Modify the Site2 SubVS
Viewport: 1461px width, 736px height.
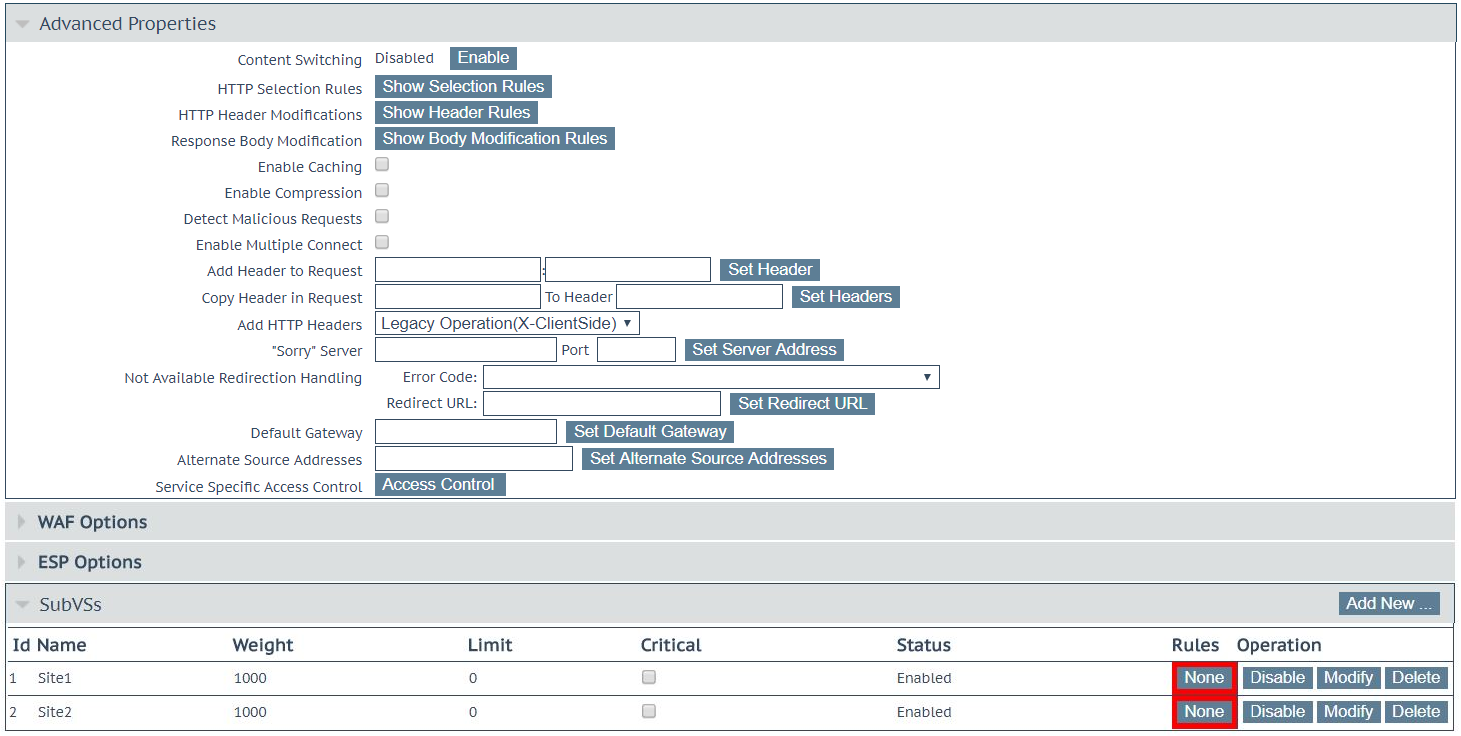pyautogui.click(x=1348, y=711)
